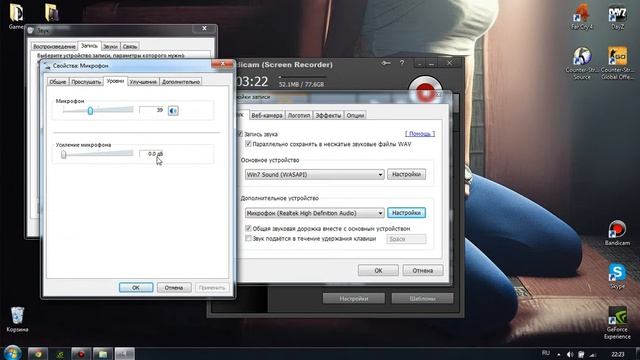This screenshot has height=360, width=640.
Task: Click OK in recording settings dialog
Action: [x=378, y=270]
